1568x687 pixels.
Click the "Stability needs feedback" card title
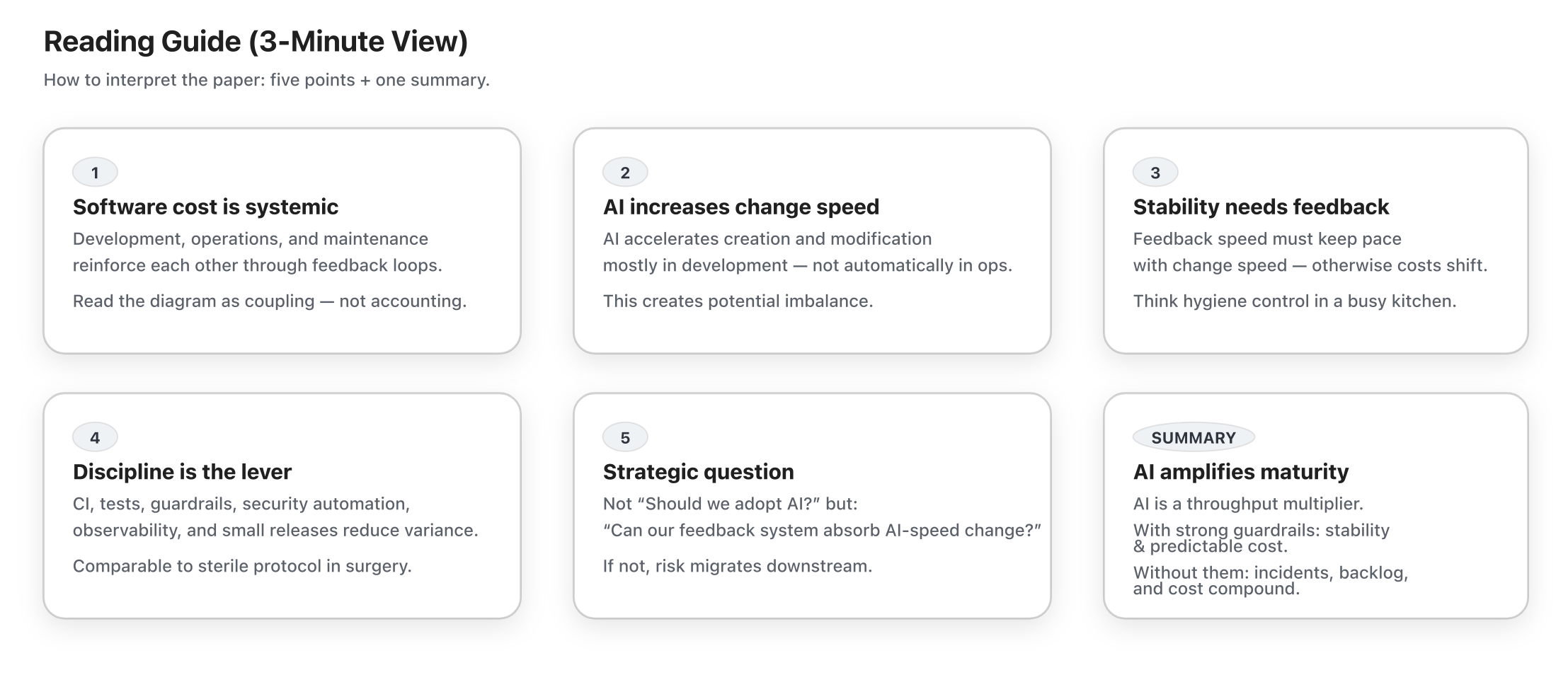pyautogui.click(x=1261, y=207)
